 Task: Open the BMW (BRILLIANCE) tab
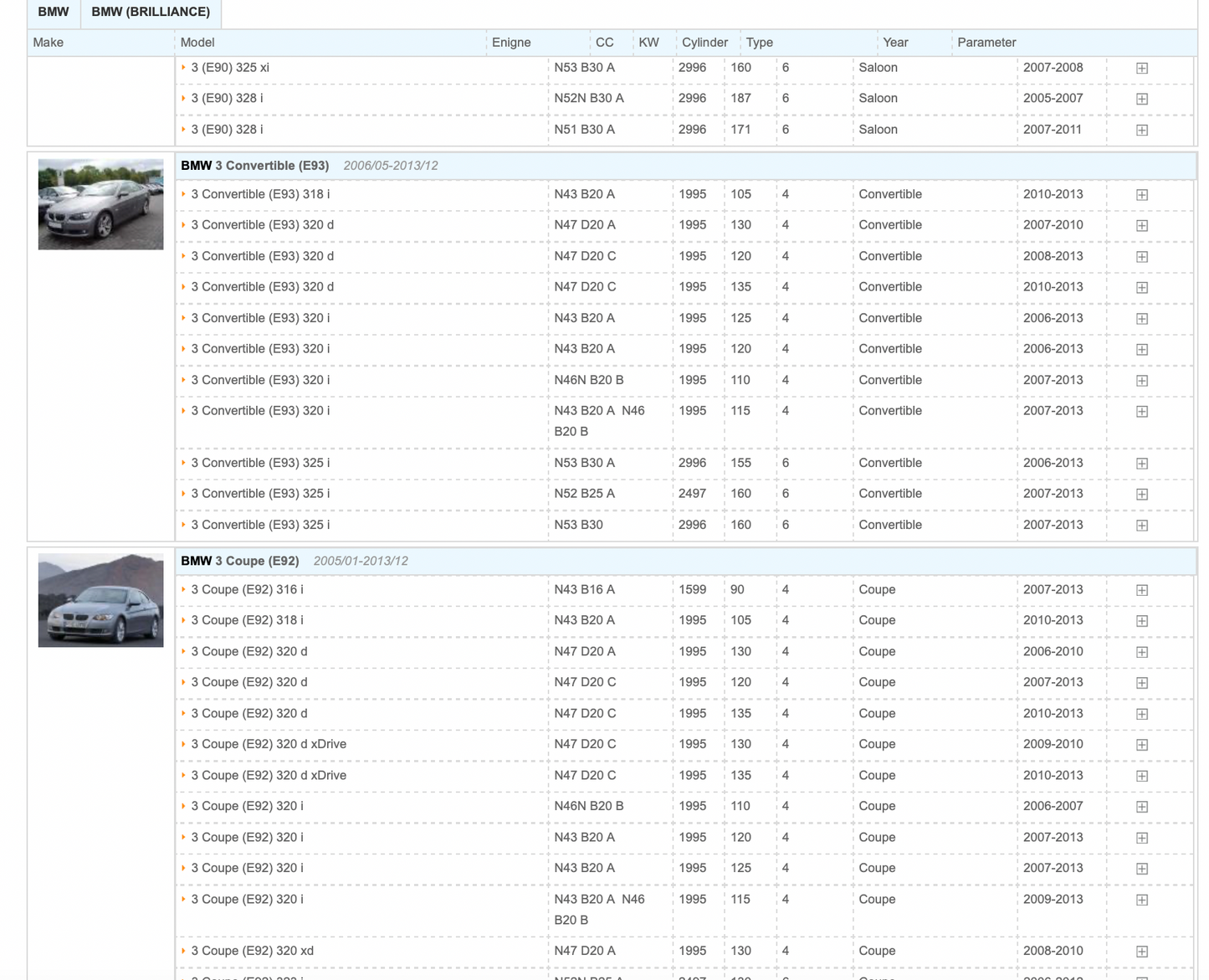(151, 13)
